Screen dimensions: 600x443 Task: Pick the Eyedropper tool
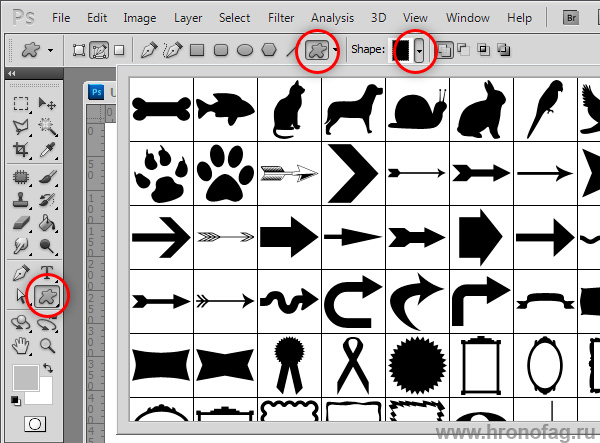[46, 149]
